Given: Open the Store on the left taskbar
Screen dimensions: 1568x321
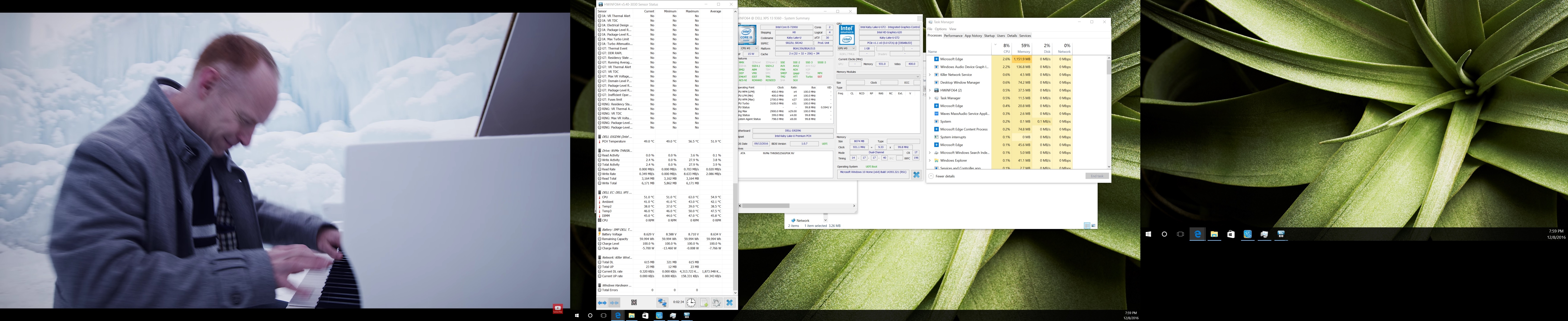Looking at the screenshot, I should 645,315.
